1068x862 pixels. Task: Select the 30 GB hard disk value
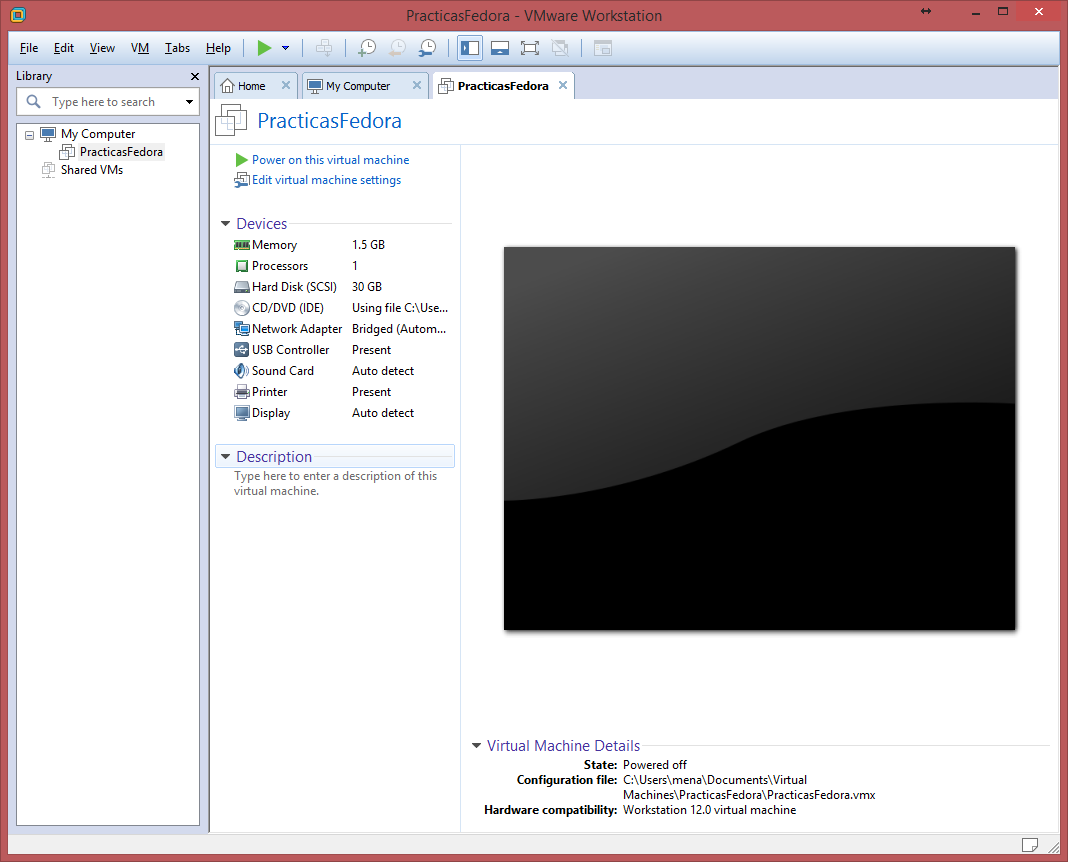[x=367, y=287]
